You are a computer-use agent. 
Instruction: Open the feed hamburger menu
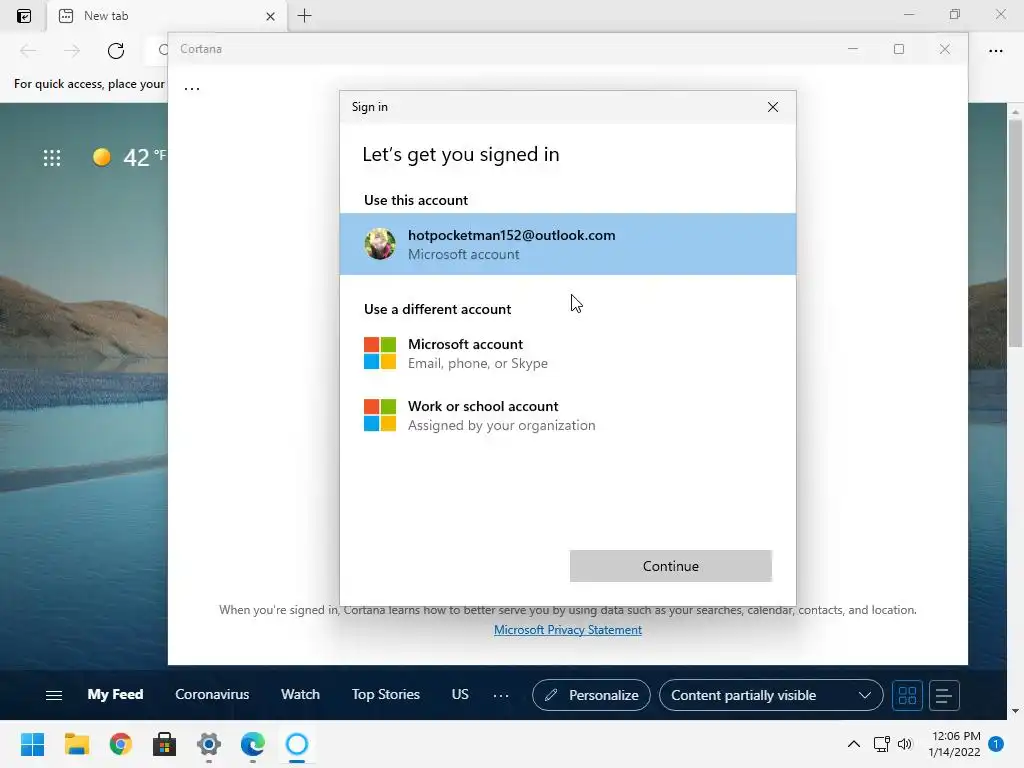tap(54, 696)
